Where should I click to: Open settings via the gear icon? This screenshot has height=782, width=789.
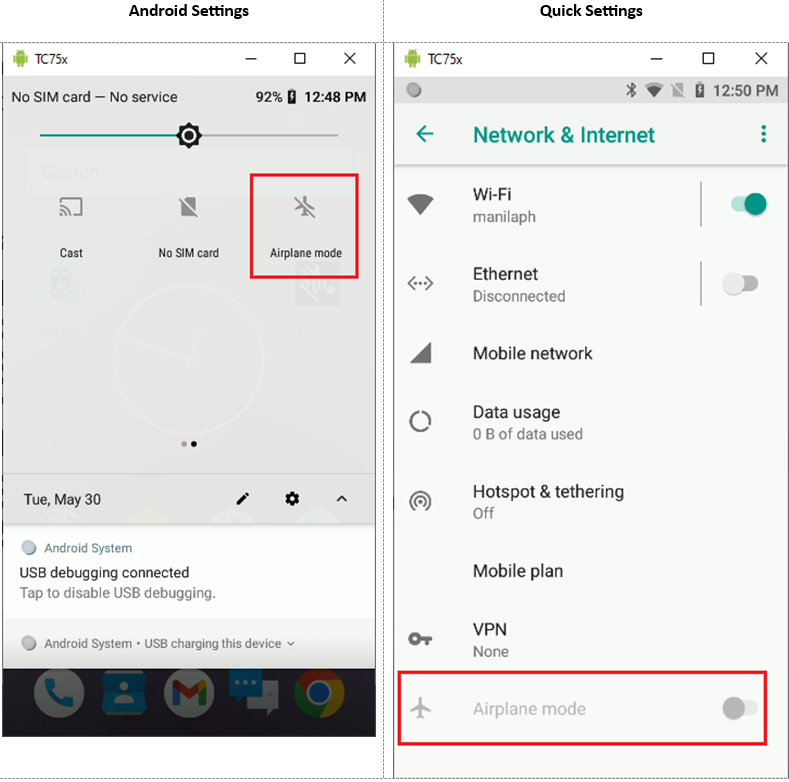point(292,499)
